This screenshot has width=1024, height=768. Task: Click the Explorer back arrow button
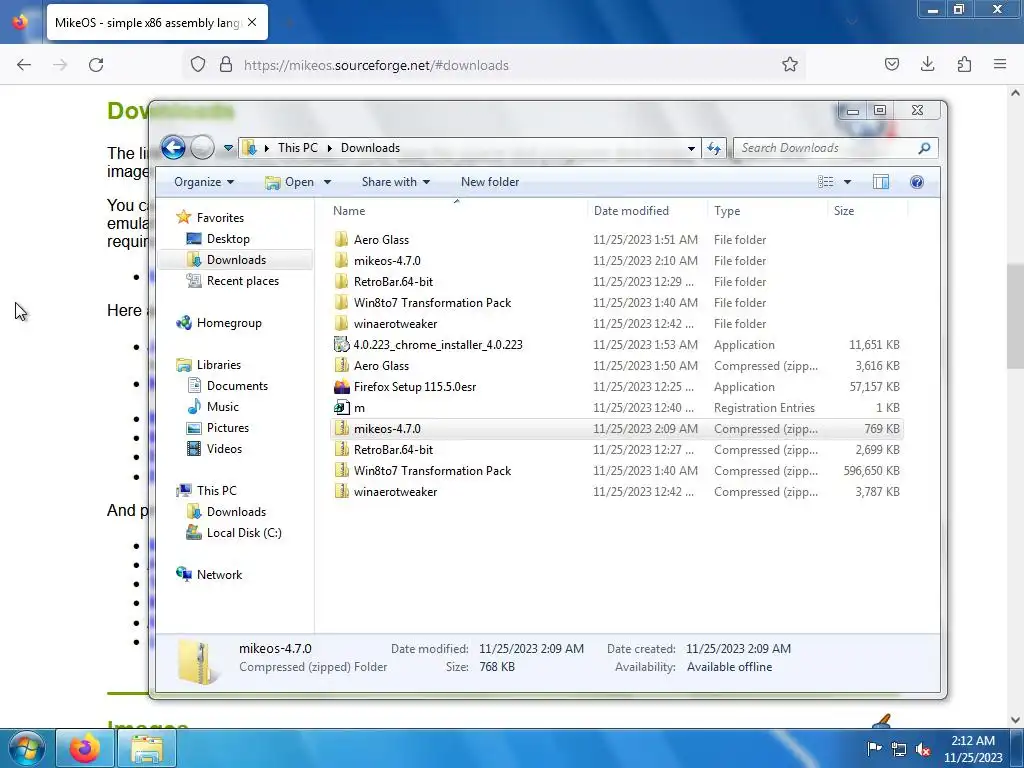pyautogui.click(x=173, y=148)
